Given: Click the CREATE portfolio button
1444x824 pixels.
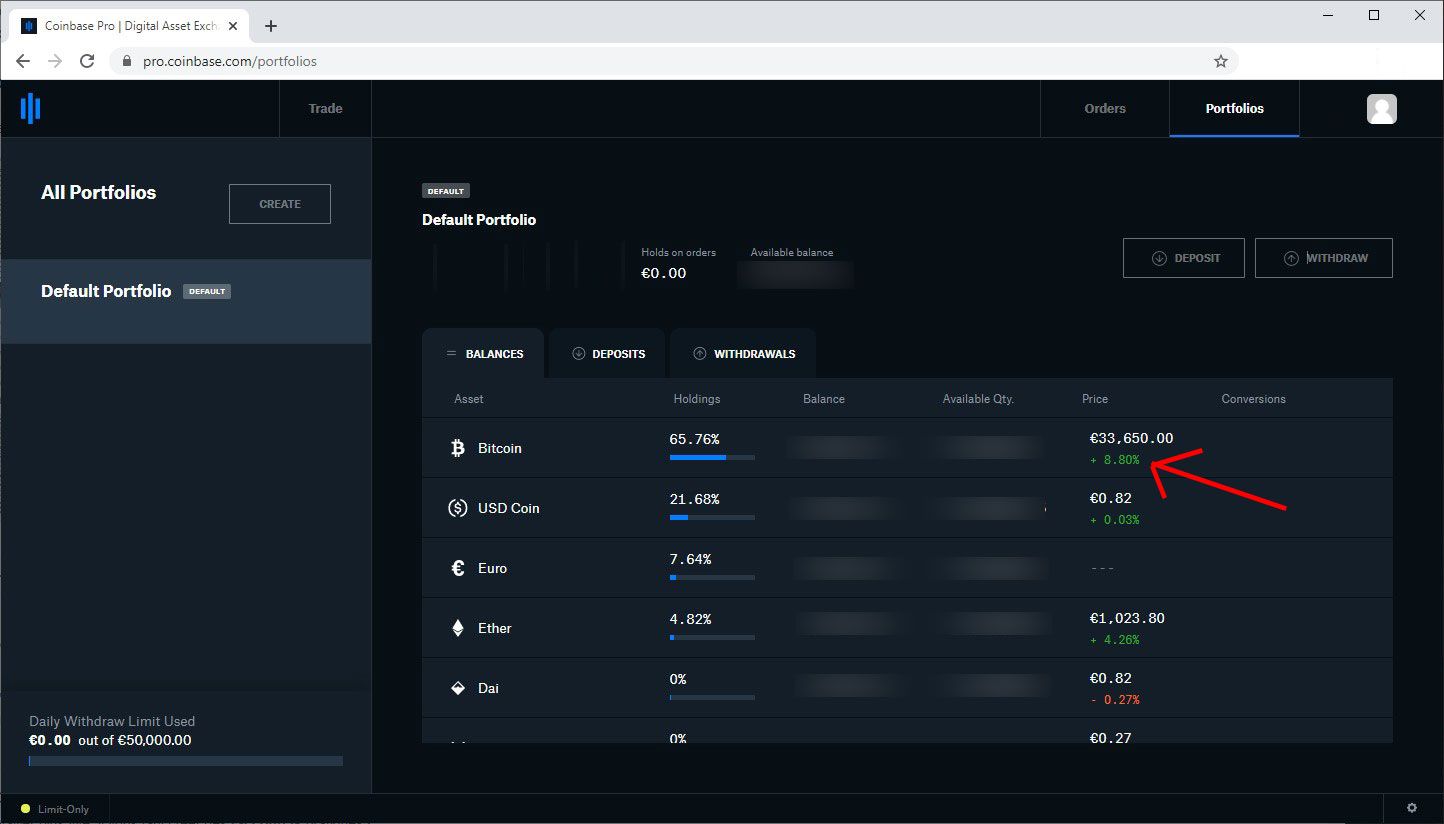Looking at the screenshot, I should coord(279,203).
